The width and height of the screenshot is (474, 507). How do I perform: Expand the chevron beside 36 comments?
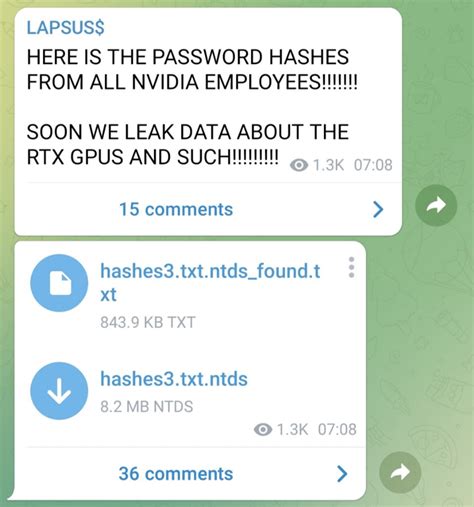tap(342, 474)
